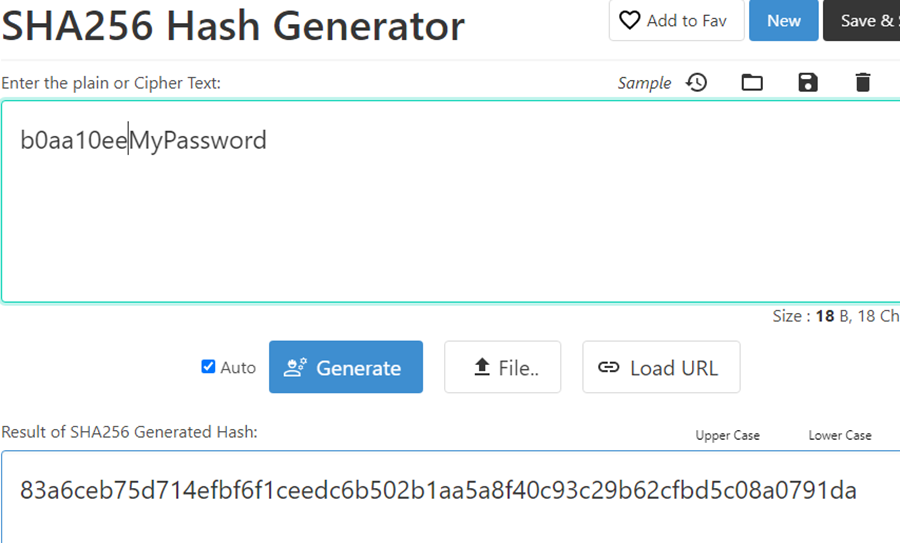
Task: Click the floppy disk save icon
Action: pyautogui.click(x=808, y=83)
